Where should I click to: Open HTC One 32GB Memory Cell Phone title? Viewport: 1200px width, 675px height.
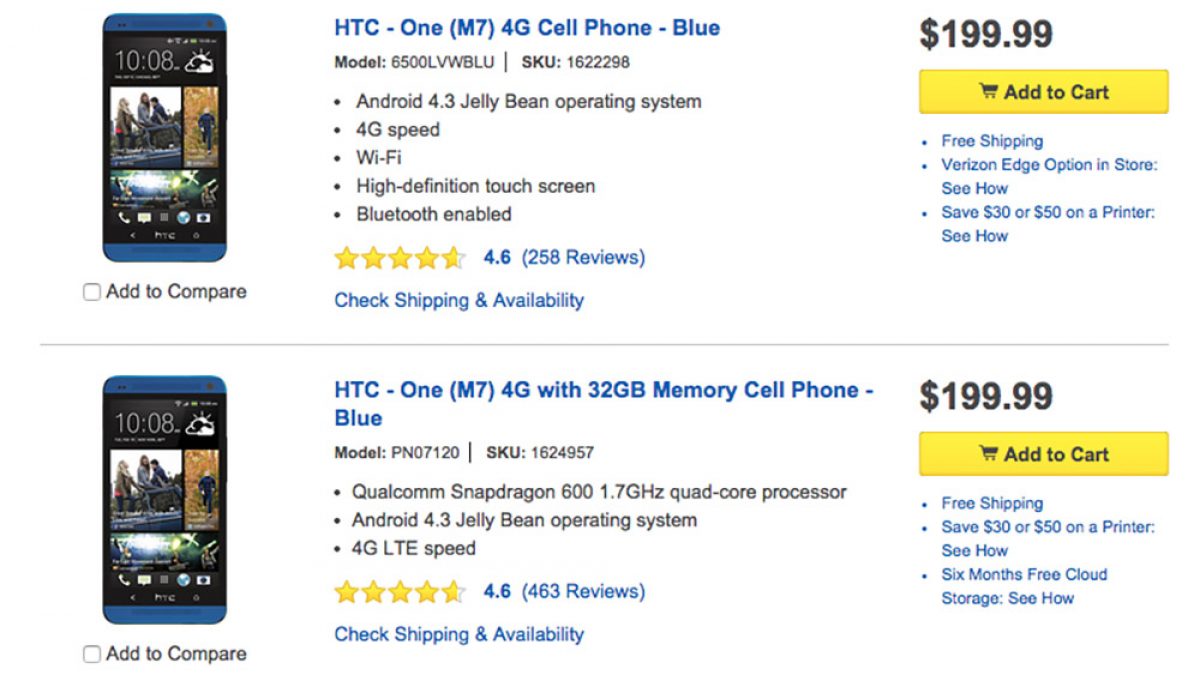(x=603, y=391)
